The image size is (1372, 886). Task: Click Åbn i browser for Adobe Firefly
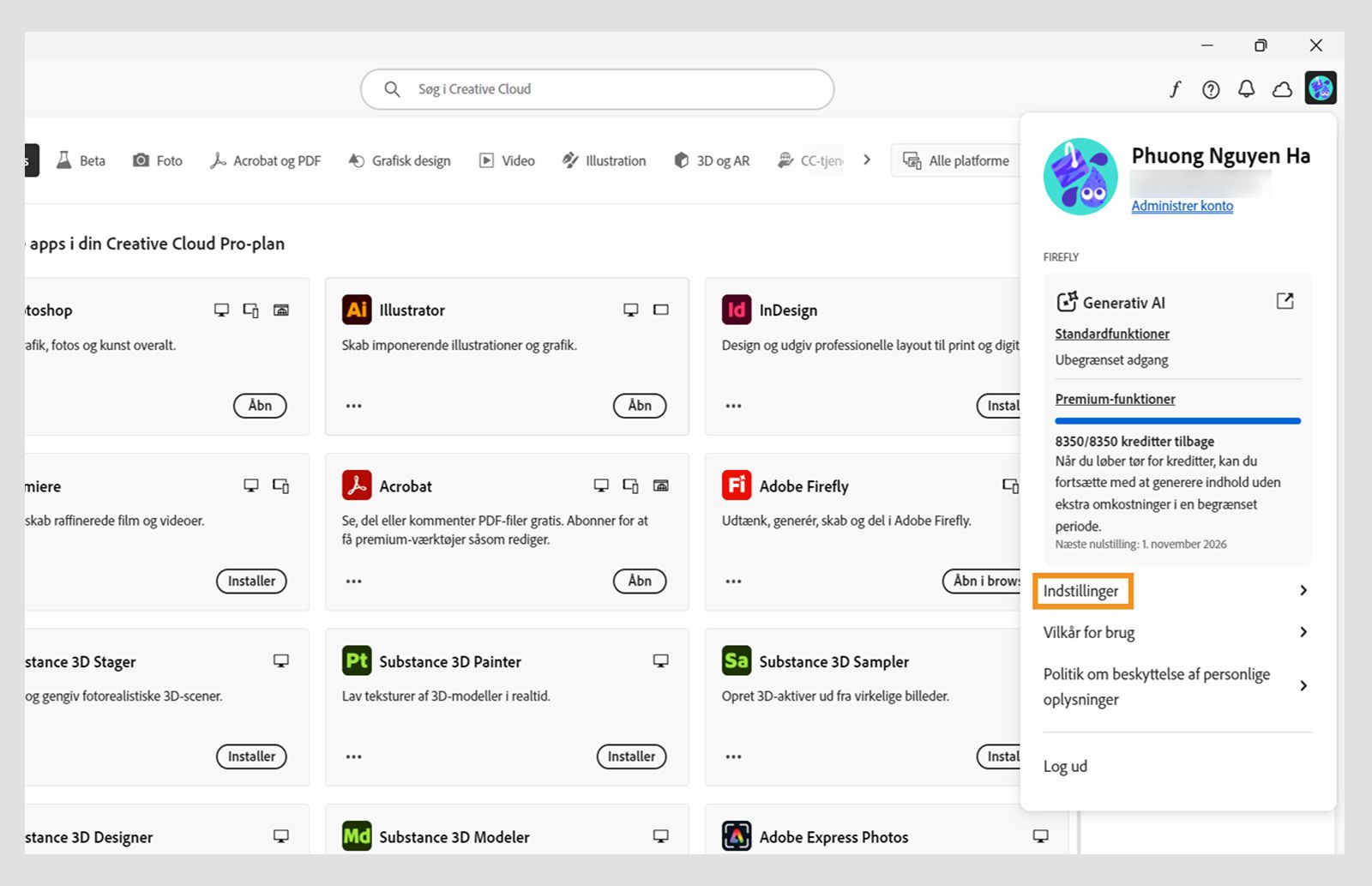982,581
